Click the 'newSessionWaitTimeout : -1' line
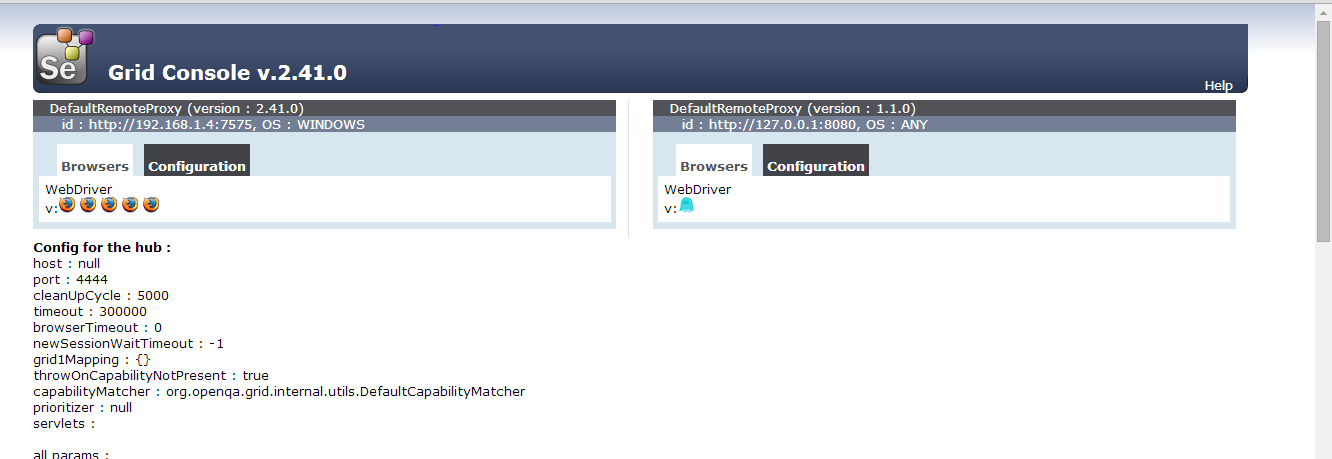1332x459 pixels. (129, 343)
